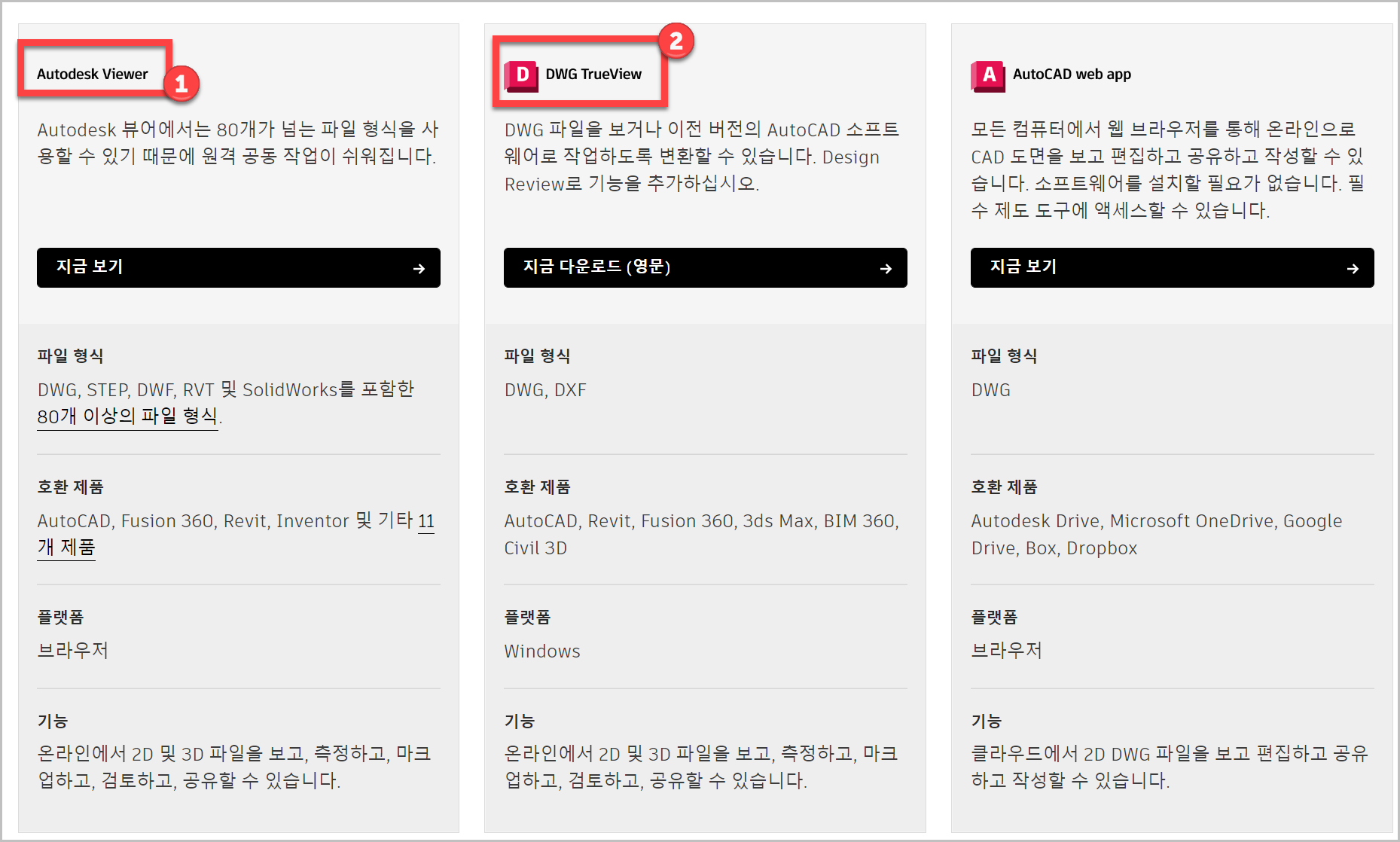The height and width of the screenshot is (842, 1400).
Task: Click arrow icon on AutoCAD web app 지금 보기 button
Action: (x=1353, y=268)
